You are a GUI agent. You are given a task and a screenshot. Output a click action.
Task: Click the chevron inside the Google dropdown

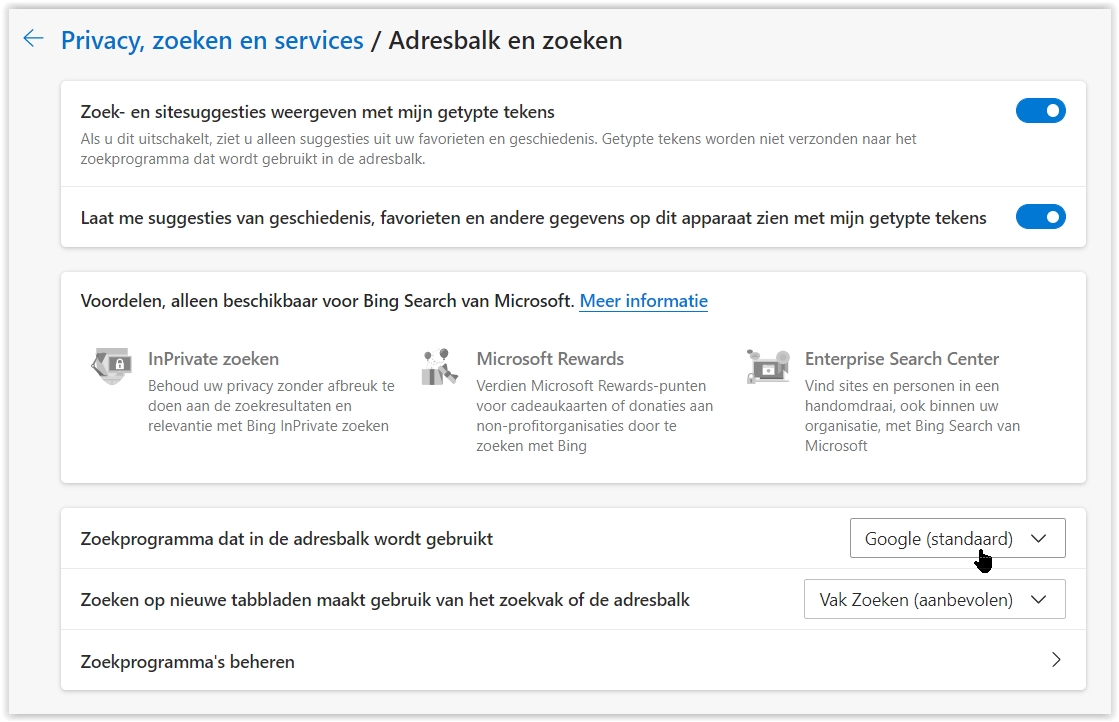pos(1036,538)
